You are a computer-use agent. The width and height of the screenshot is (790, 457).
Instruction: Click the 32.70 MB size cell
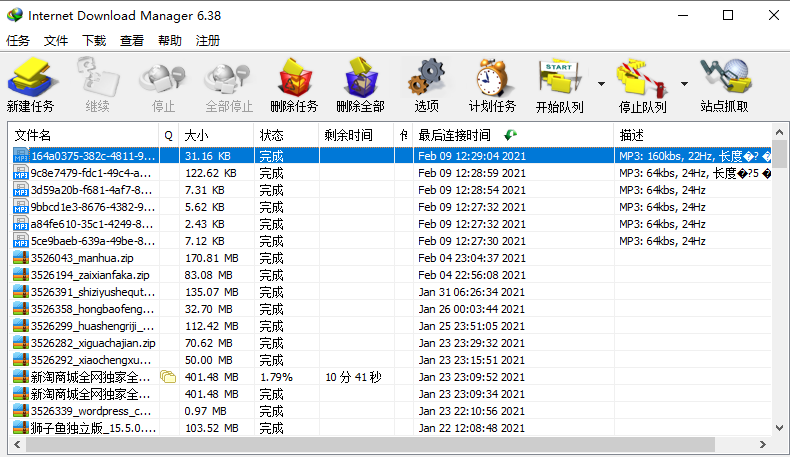point(209,309)
